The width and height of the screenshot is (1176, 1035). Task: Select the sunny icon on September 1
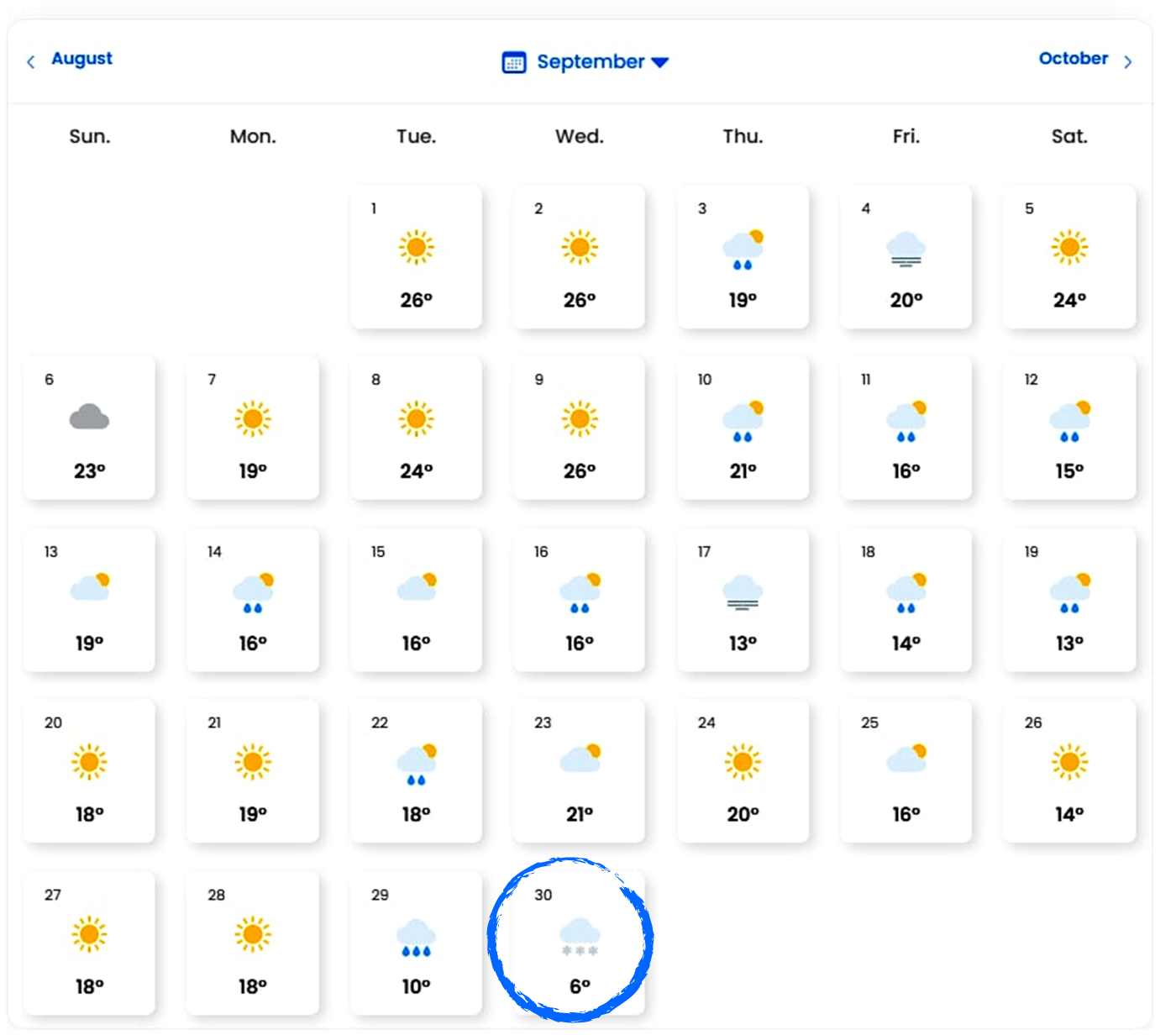(x=417, y=247)
